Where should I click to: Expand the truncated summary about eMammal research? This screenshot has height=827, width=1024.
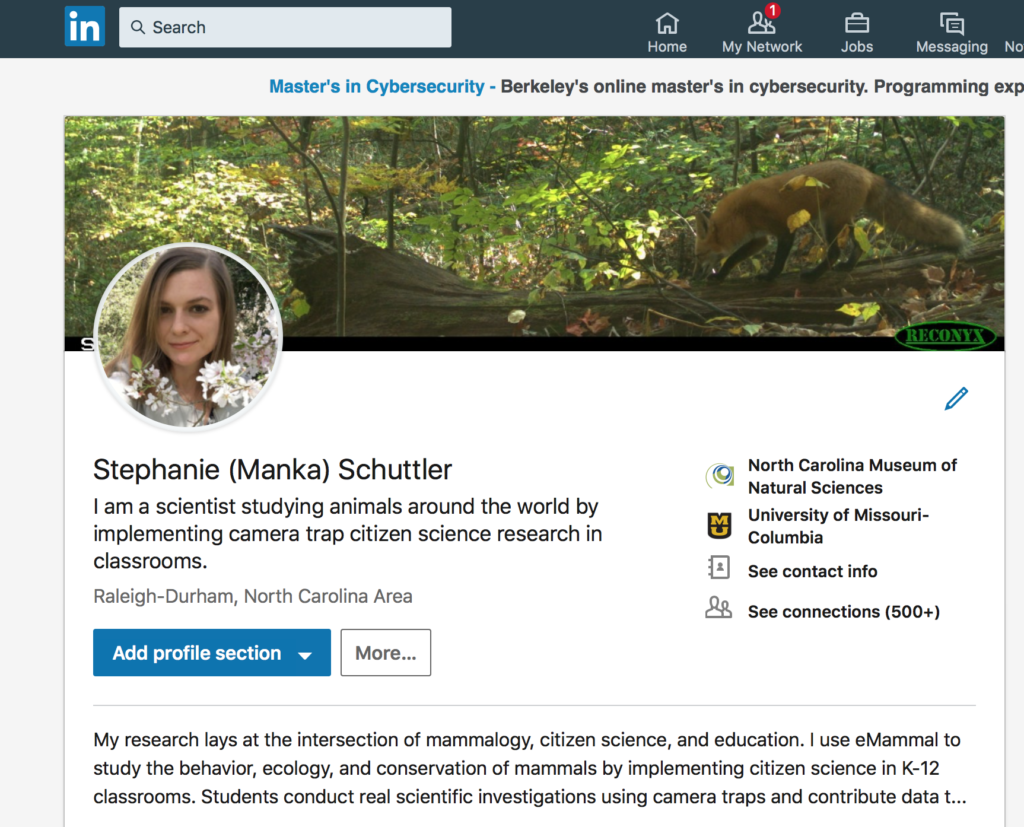pyautogui.click(x=530, y=768)
